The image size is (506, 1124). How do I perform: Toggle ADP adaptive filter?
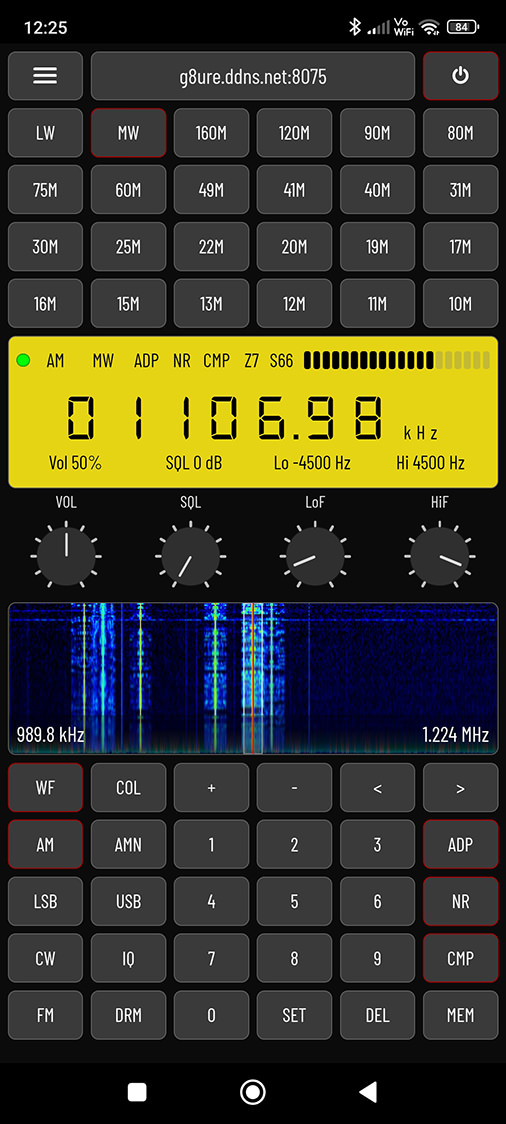click(x=460, y=844)
